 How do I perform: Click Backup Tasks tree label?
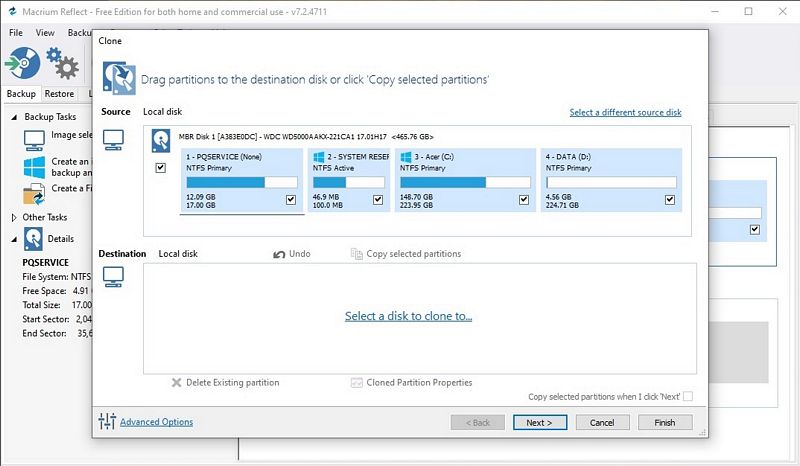click(x=50, y=117)
